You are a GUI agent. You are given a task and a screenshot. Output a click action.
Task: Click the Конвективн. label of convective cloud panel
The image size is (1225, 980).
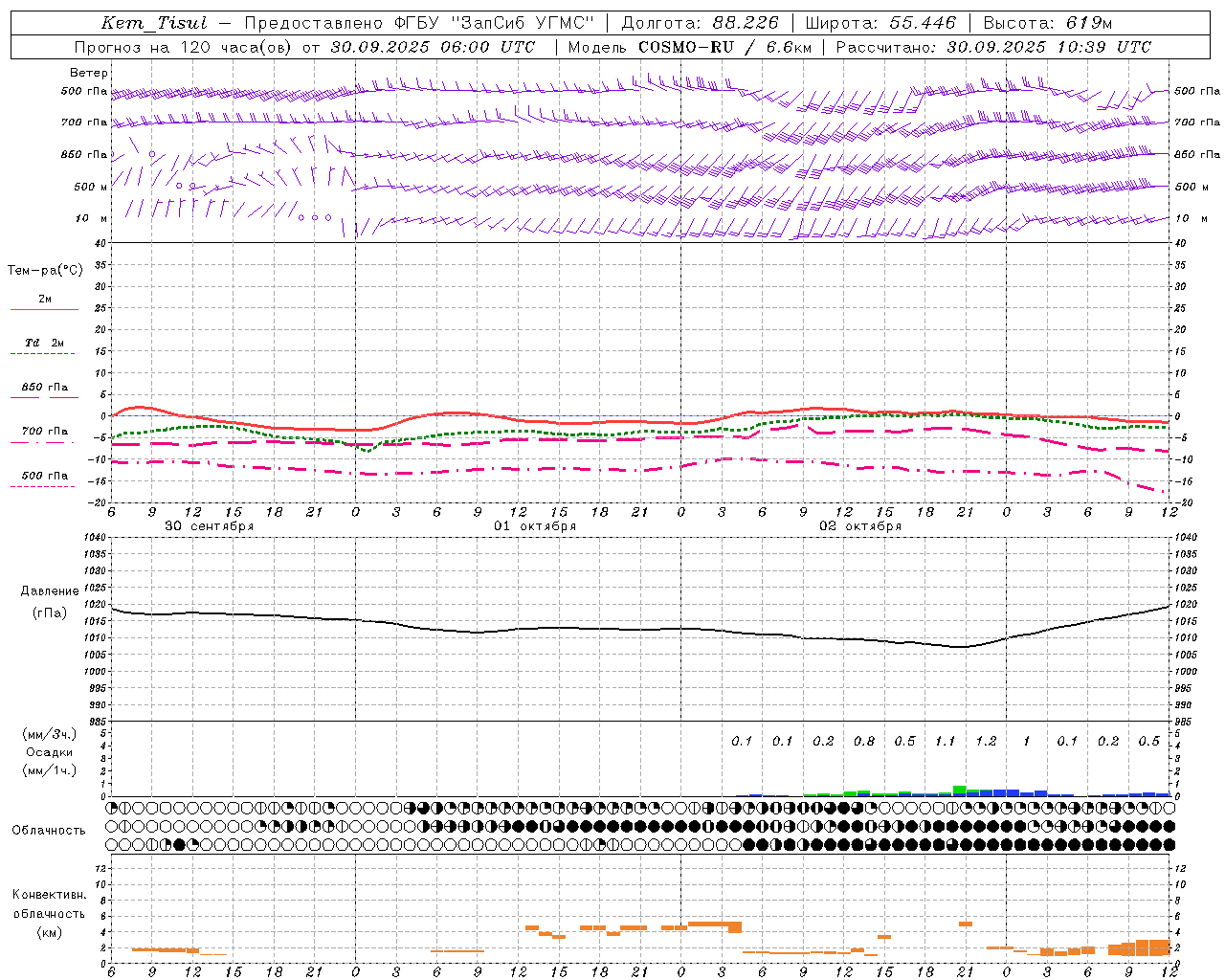point(50,895)
